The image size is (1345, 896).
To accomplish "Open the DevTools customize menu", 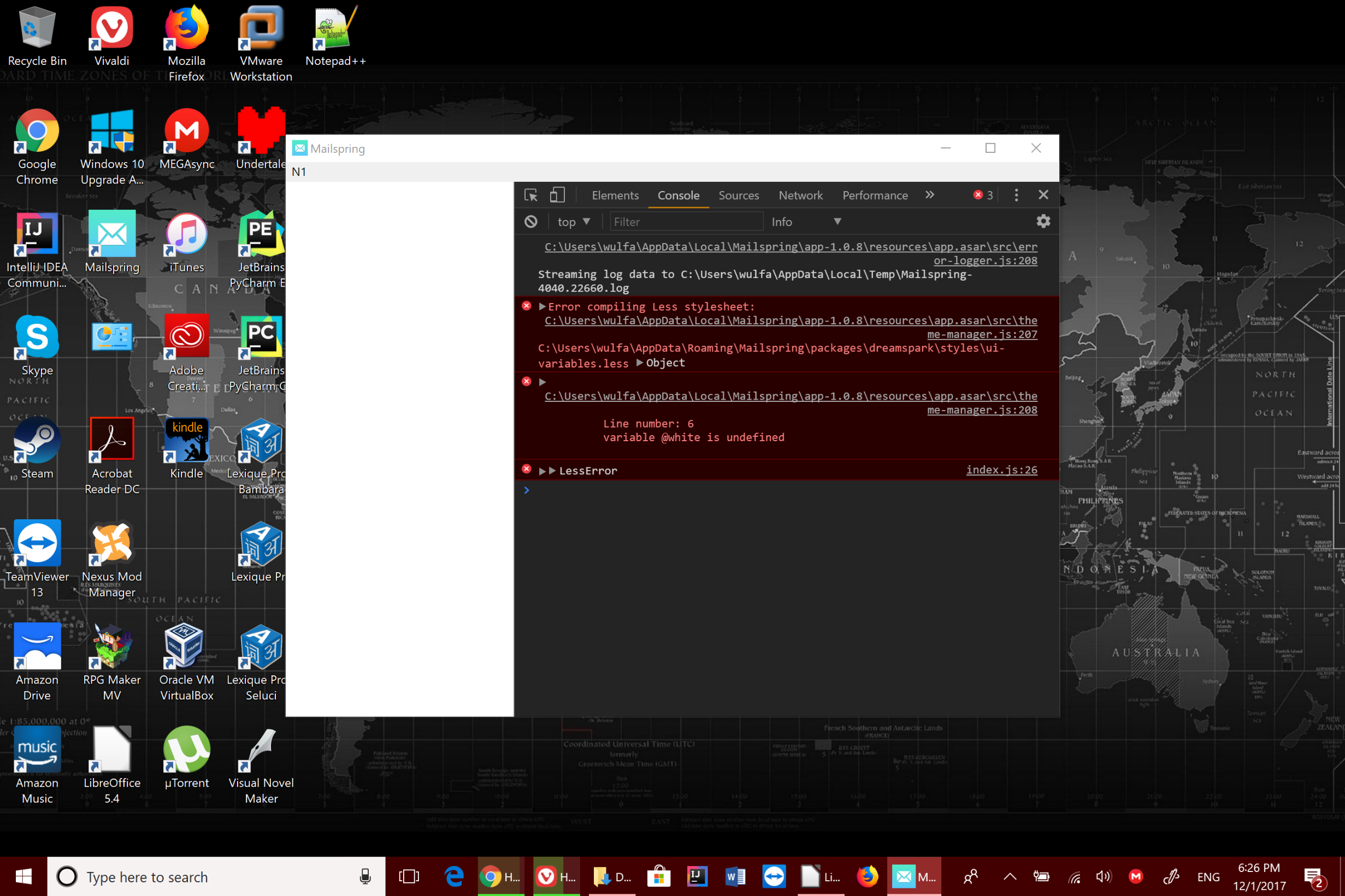I will [1016, 195].
